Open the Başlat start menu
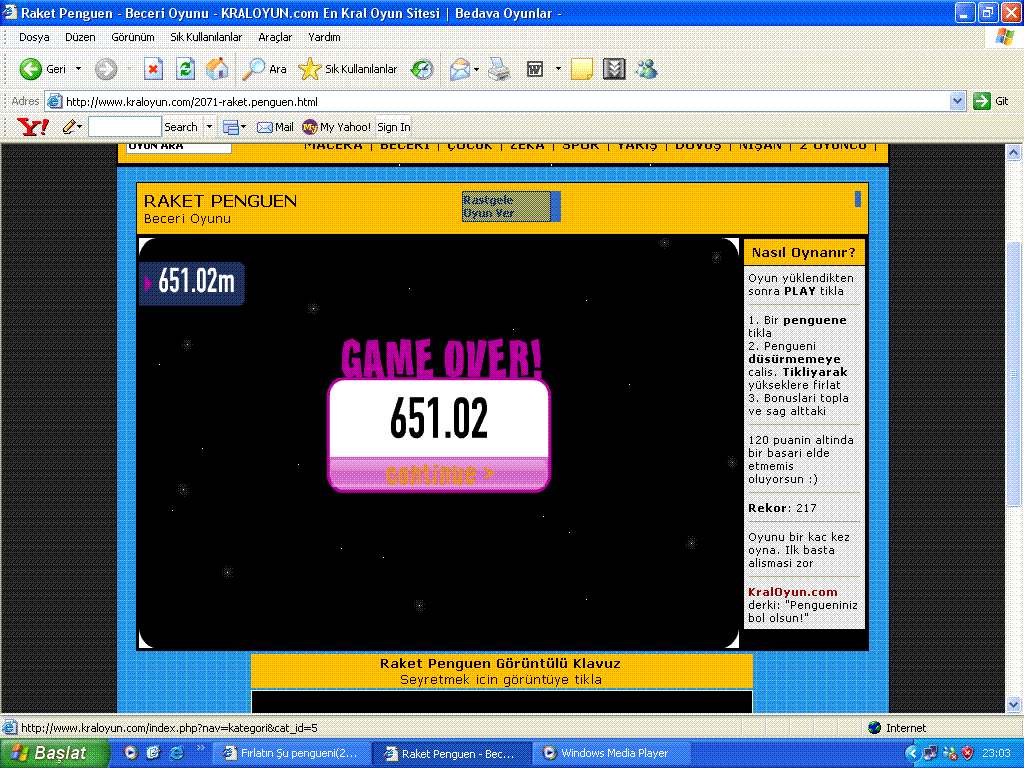1024x768 pixels. click(55, 753)
